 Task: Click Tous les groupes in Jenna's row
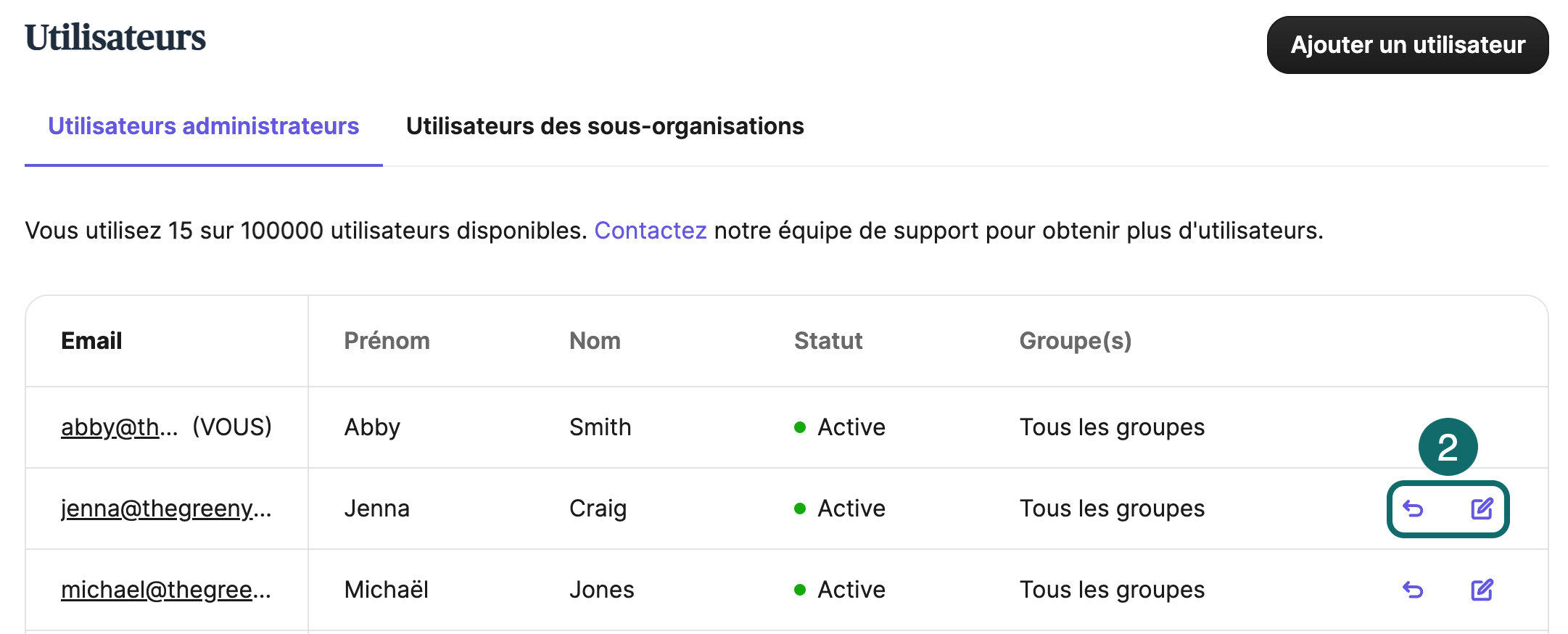1112,509
